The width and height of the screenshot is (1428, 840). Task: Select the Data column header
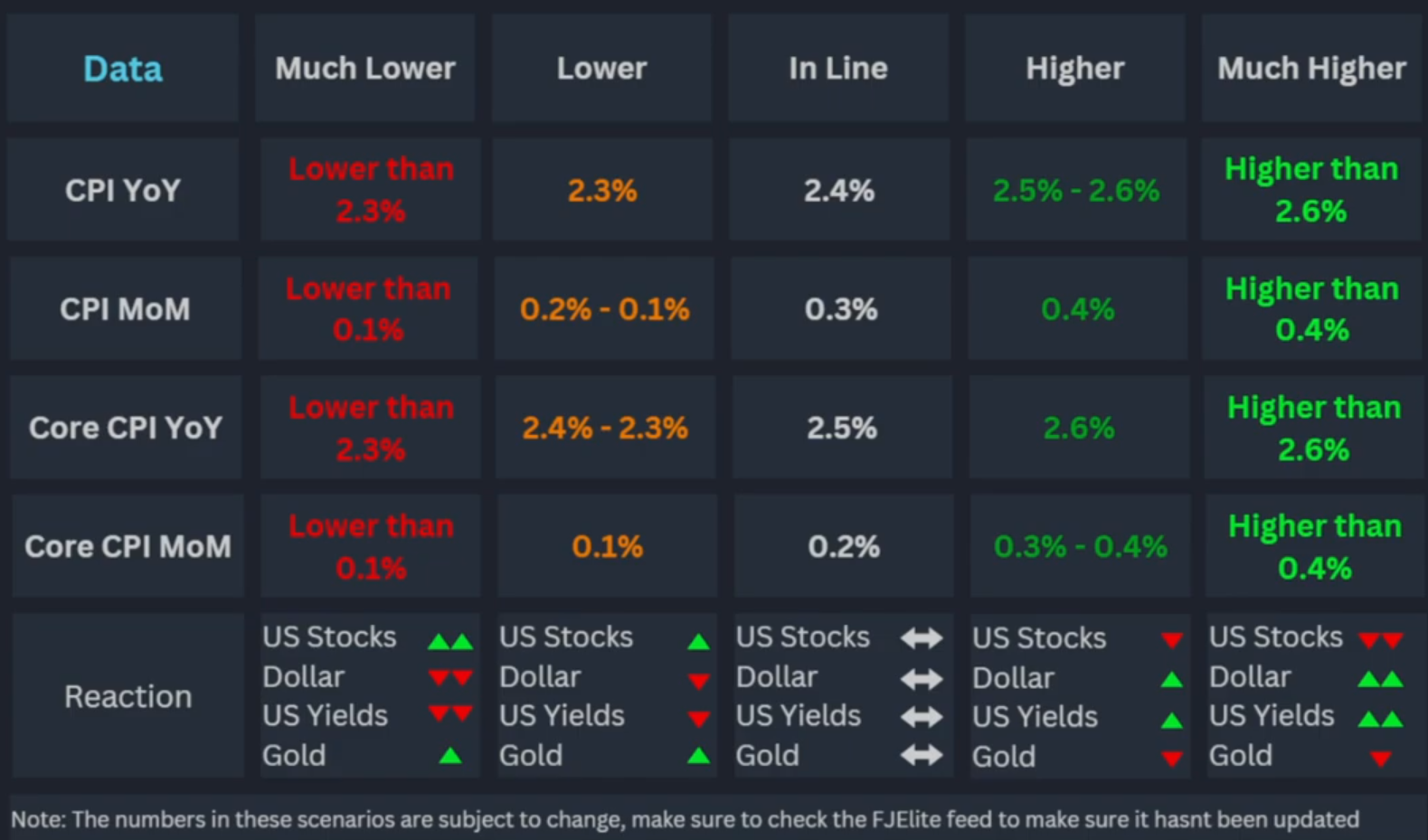[123, 69]
